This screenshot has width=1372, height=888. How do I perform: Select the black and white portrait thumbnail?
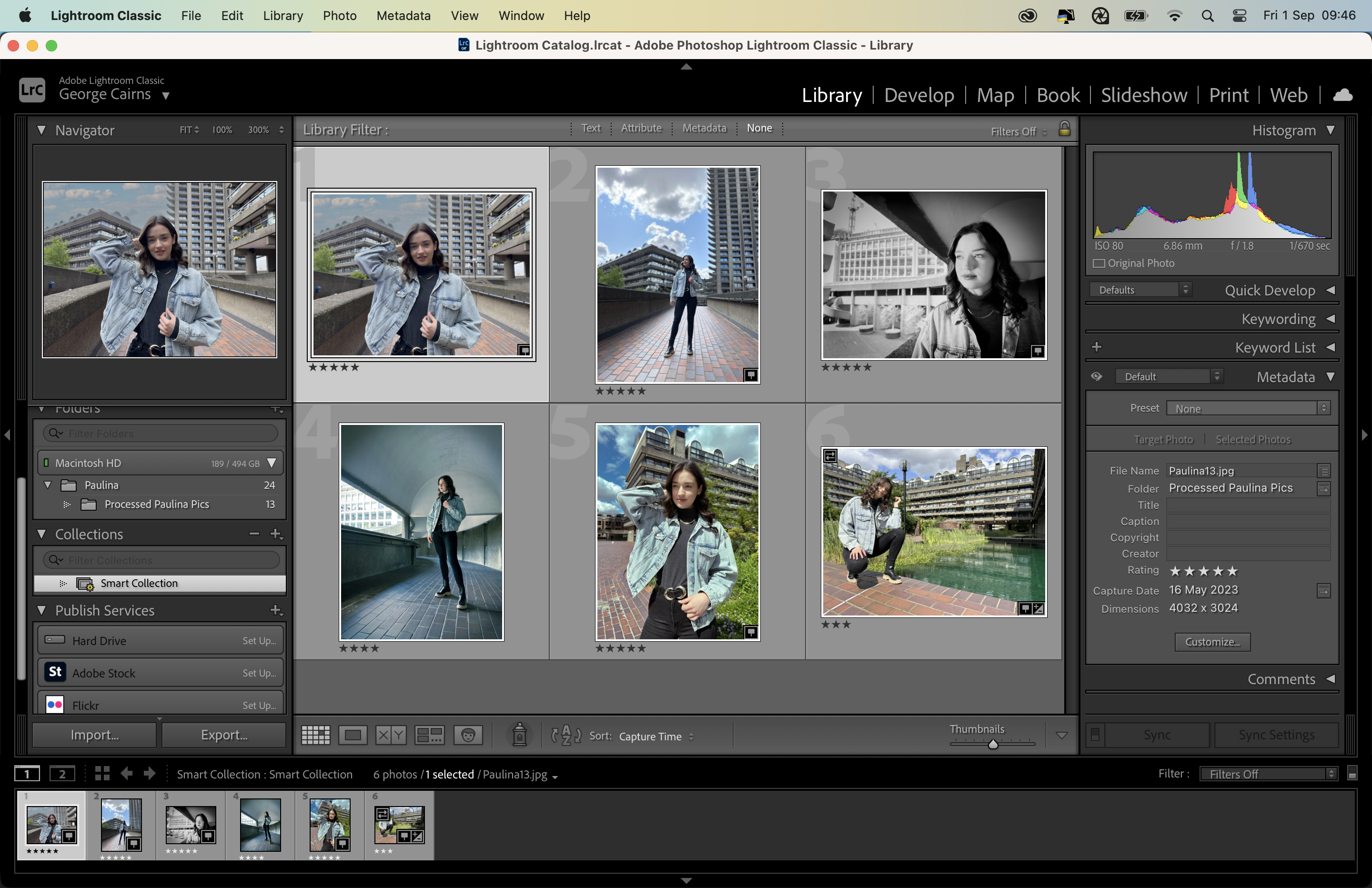click(x=933, y=274)
